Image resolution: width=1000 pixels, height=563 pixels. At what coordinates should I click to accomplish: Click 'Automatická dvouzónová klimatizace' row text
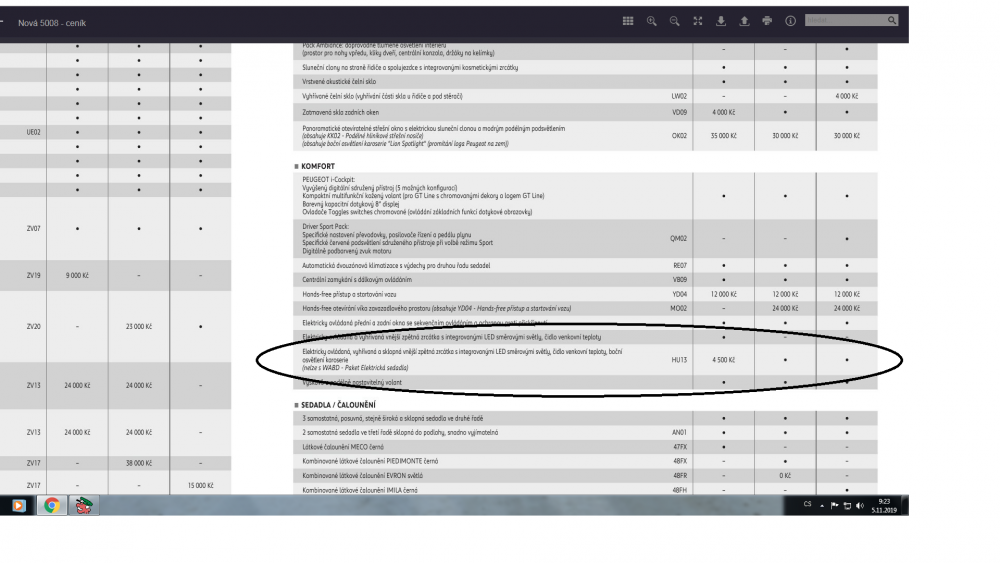point(396,265)
